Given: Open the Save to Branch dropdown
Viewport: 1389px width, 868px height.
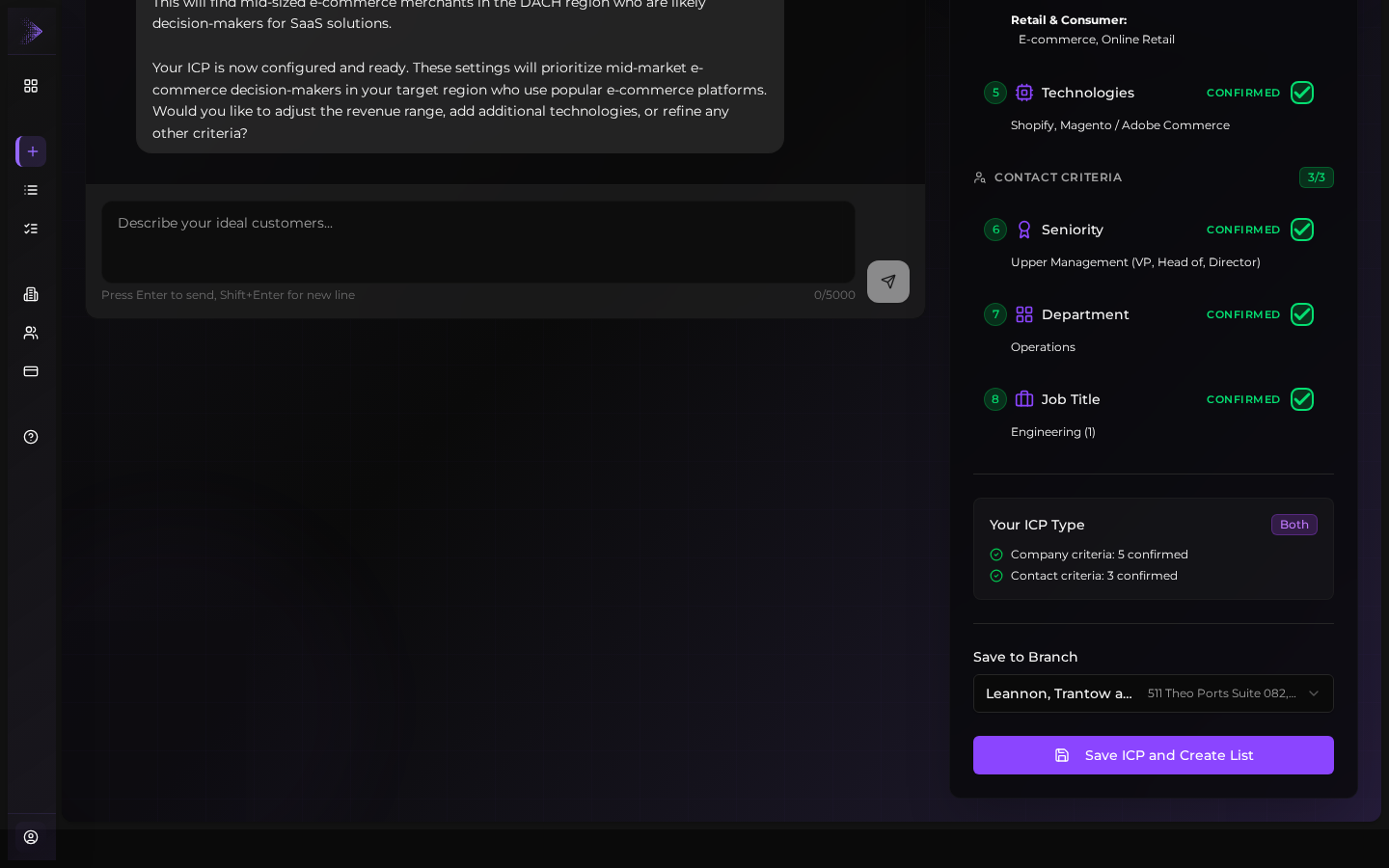Looking at the screenshot, I should pyautogui.click(x=1154, y=693).
